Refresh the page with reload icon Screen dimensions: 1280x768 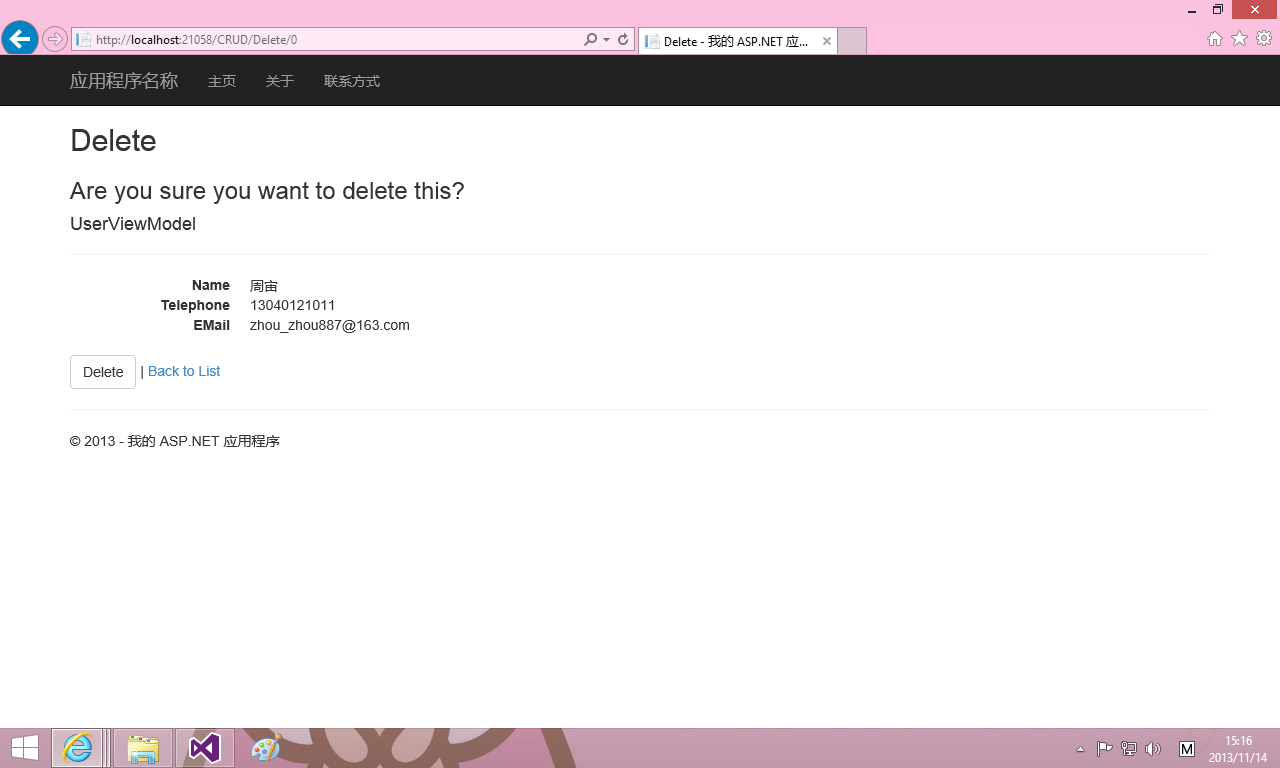point(623,39)
